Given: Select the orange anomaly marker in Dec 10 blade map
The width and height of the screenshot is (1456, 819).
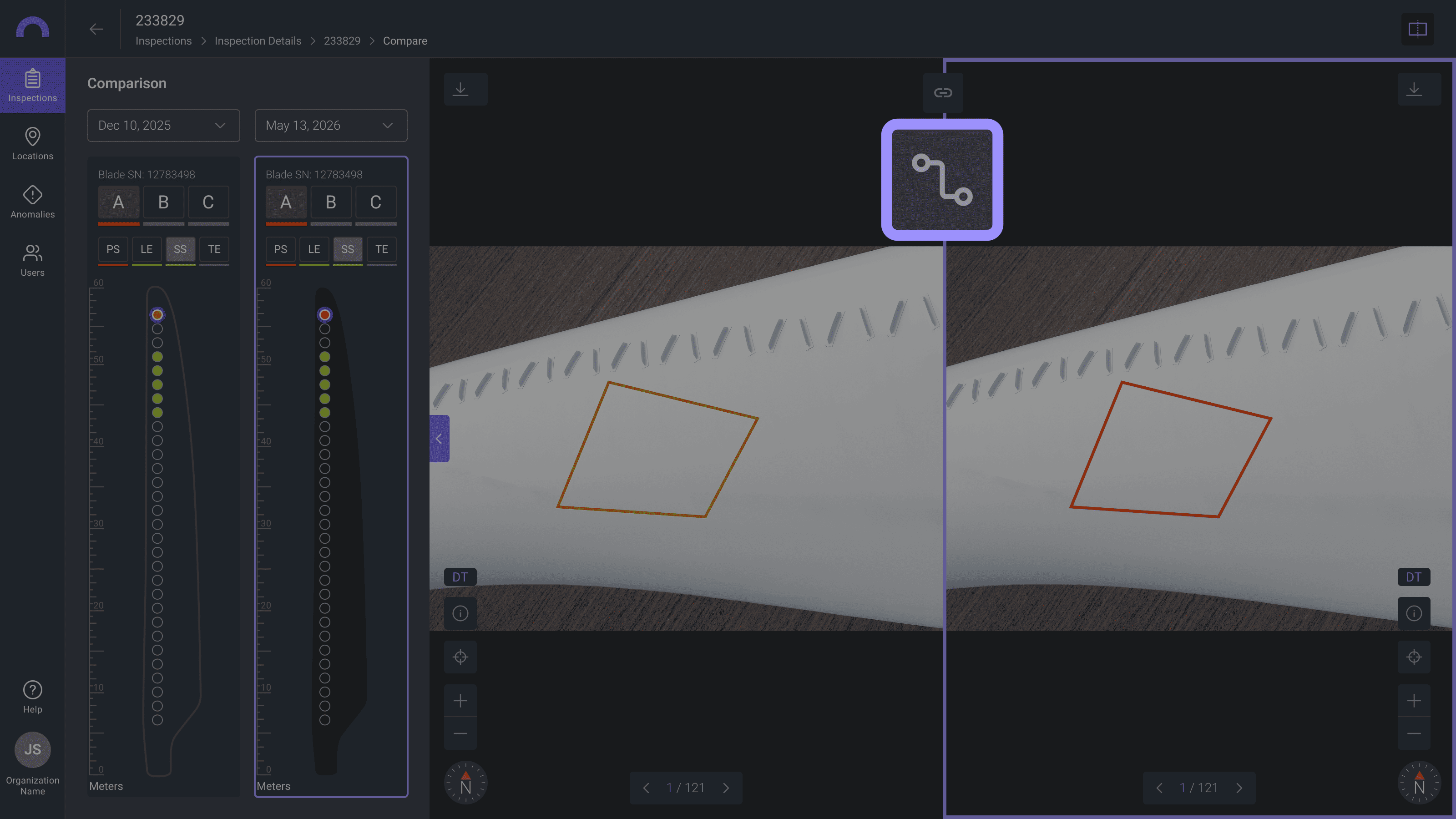Looking at the screenshot, I should tap(157, 315).
